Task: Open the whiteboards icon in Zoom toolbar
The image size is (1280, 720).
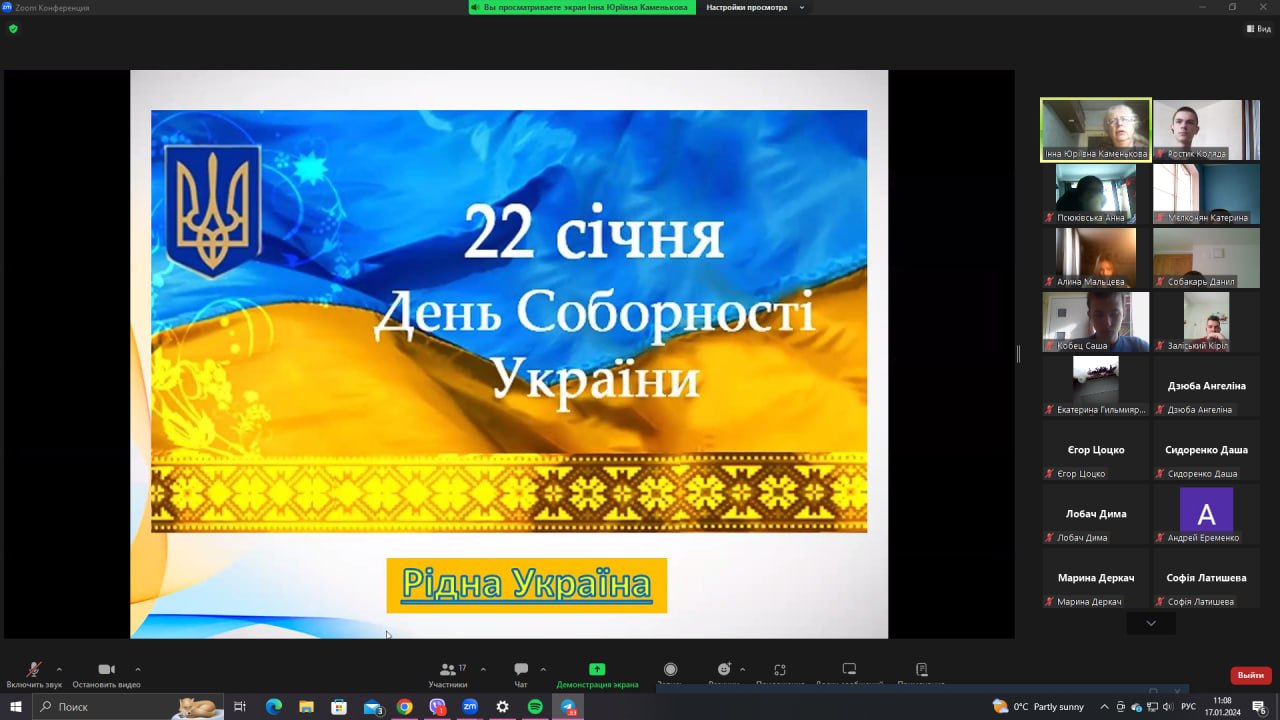Action: click(x=849, y=669)
